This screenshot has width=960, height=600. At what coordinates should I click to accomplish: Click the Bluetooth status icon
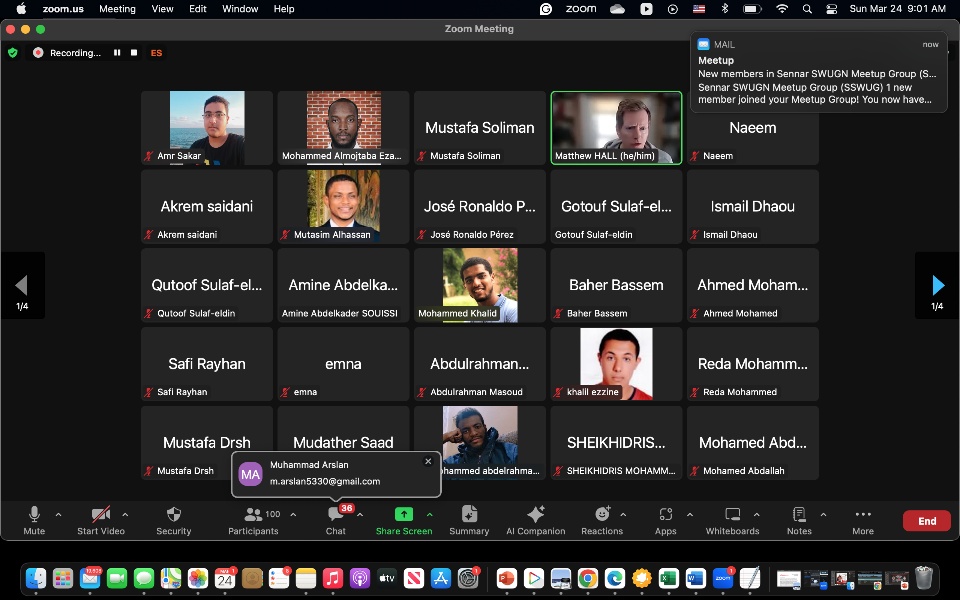(725, 9)
